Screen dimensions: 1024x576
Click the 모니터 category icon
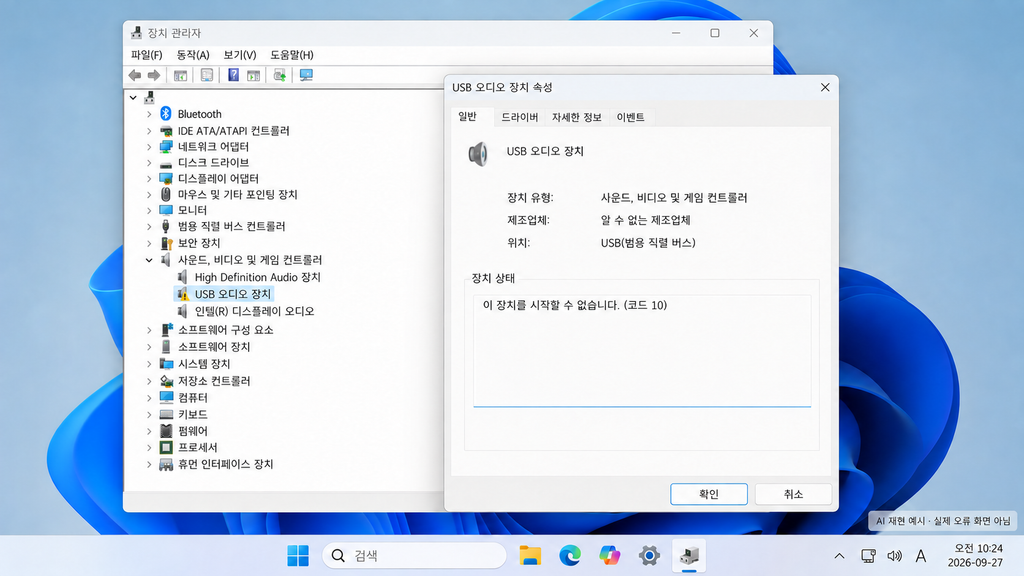pyautogui.click(x=166, y=210)
